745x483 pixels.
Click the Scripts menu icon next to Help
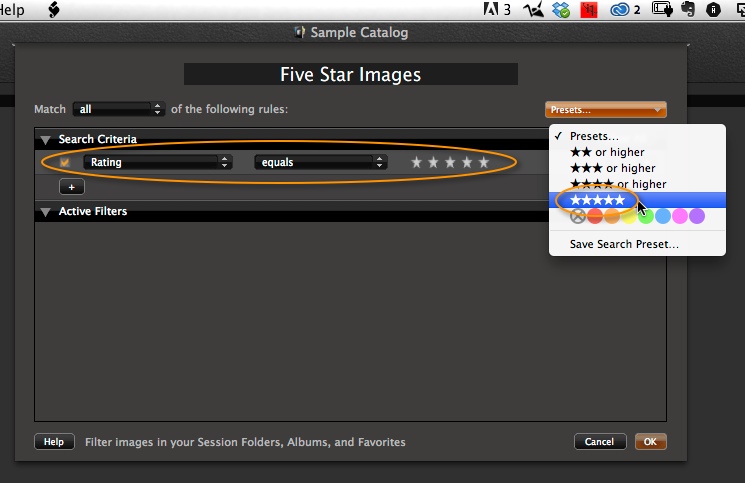54,9
